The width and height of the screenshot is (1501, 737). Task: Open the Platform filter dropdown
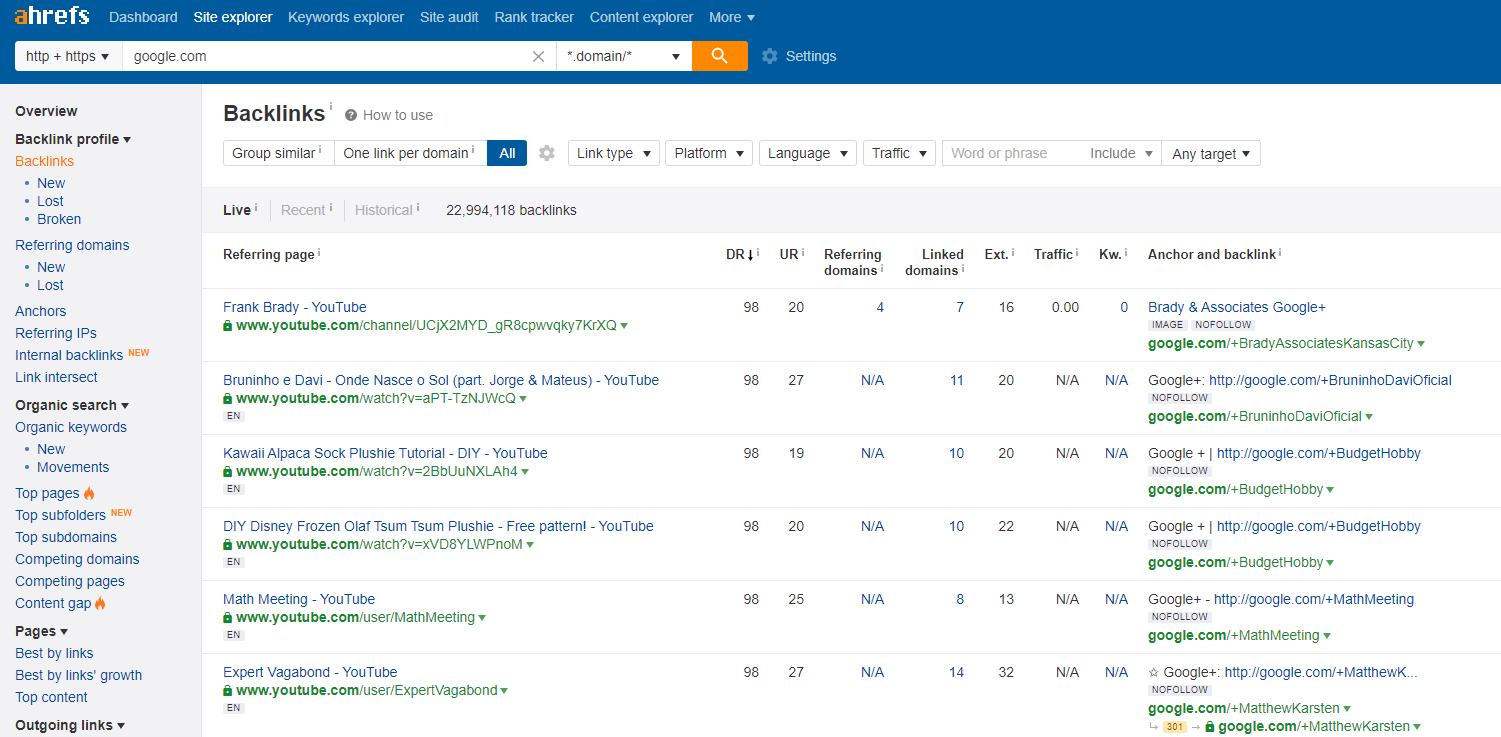709,153
